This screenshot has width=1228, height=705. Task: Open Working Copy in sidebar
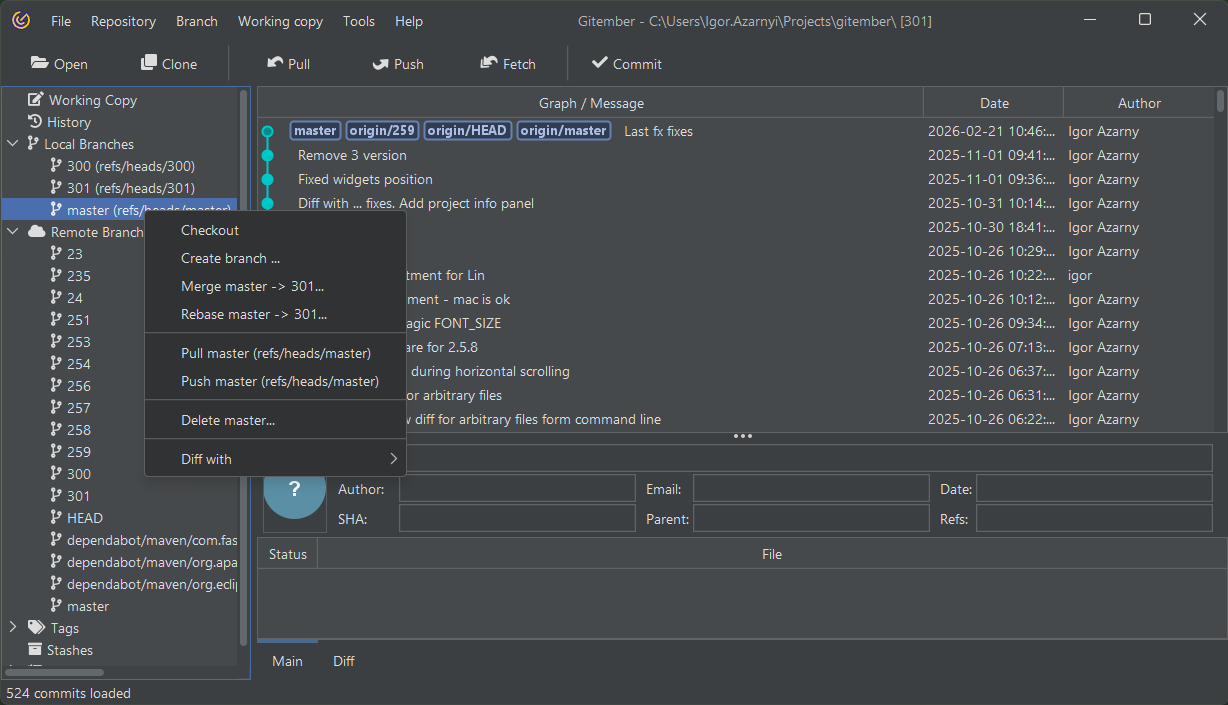(92, 100)
